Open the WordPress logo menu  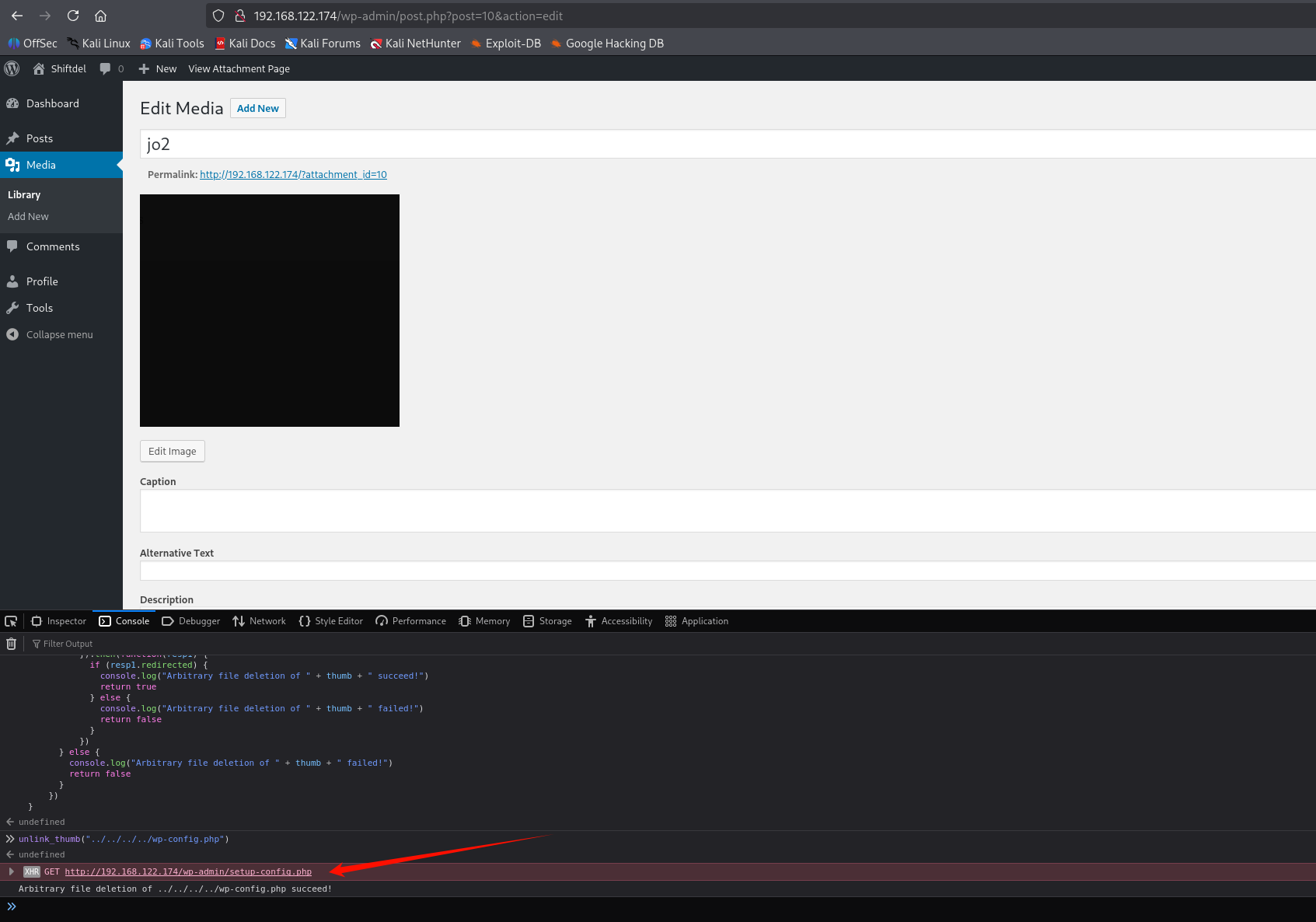click(12, 68)
